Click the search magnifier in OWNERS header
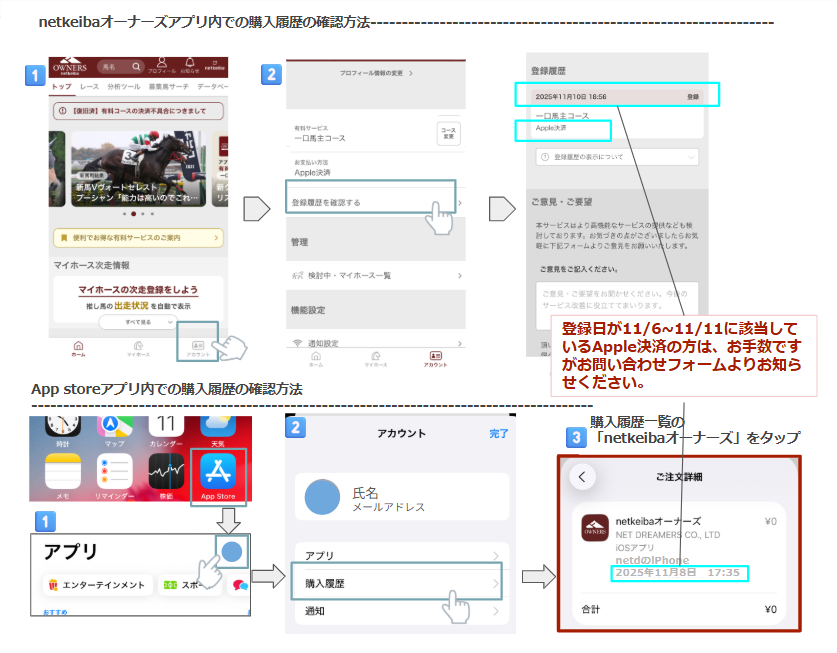Screen dimensions: 837x653 [x=135, y=67]
